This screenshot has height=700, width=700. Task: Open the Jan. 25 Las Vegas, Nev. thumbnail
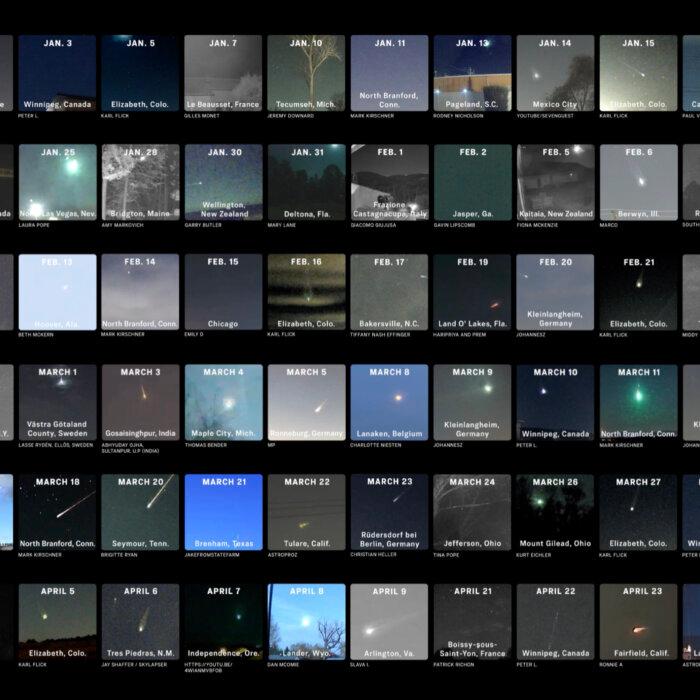pos(58,182)
